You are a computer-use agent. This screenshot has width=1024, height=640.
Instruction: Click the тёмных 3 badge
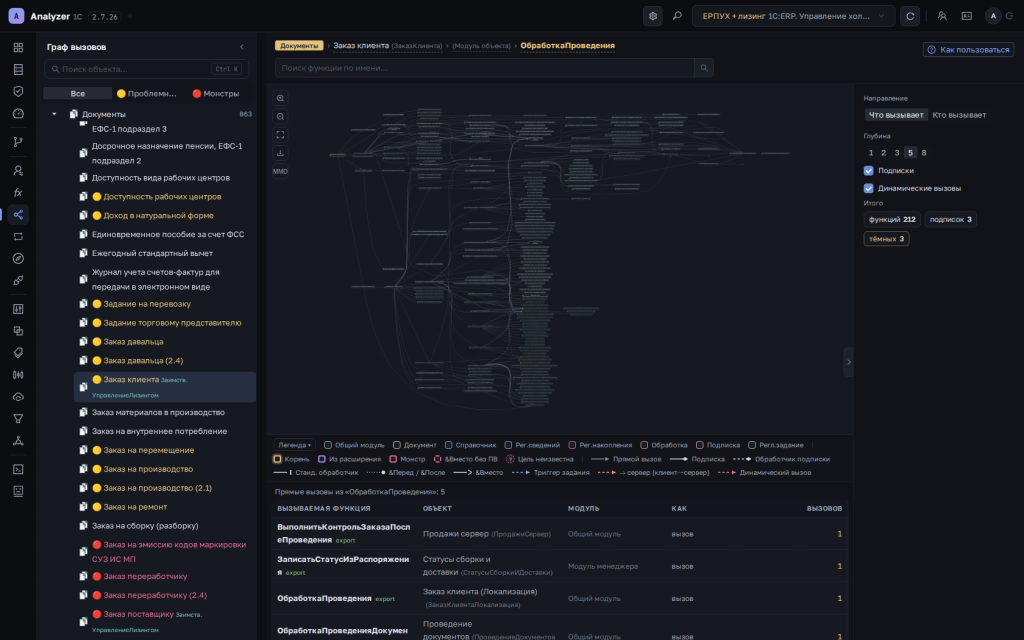(886, 239)
